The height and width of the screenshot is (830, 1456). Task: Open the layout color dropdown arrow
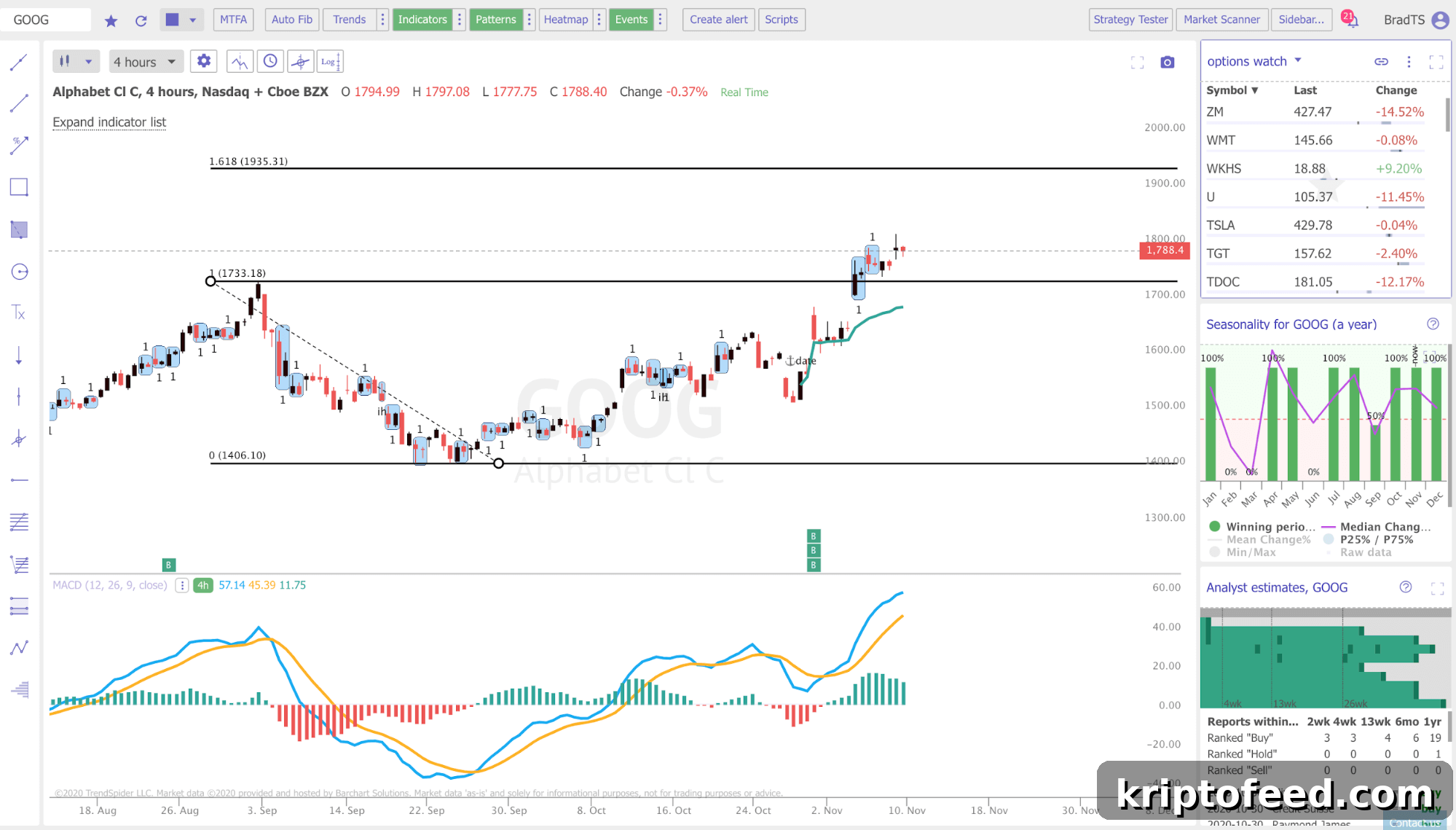point(192,20)
